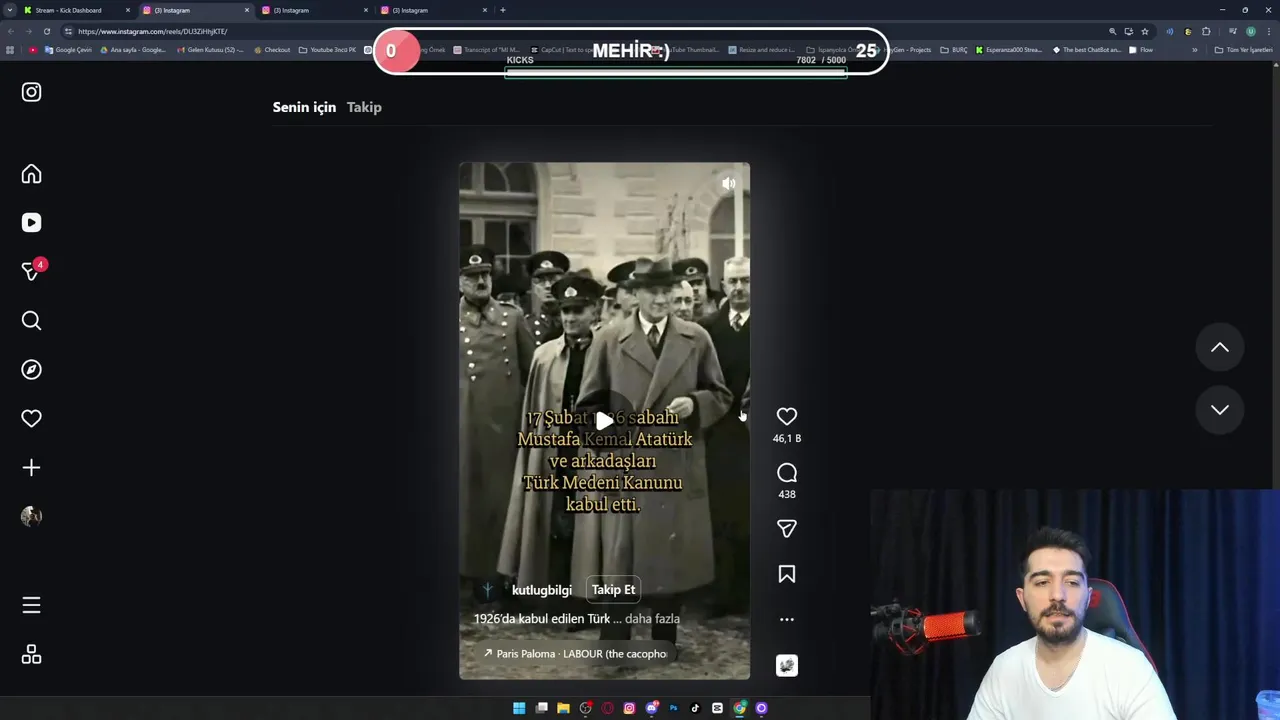The image size is (1280, 720).
Task: Reload the Instagram page
Action: 46,31
